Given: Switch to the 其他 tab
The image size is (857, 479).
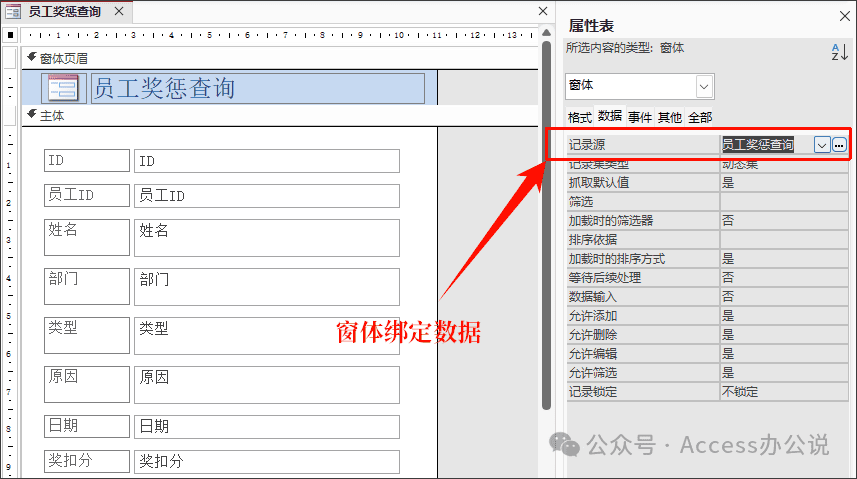Looking at the screenshot, I should pyautogui.click(x=670, y=118).
